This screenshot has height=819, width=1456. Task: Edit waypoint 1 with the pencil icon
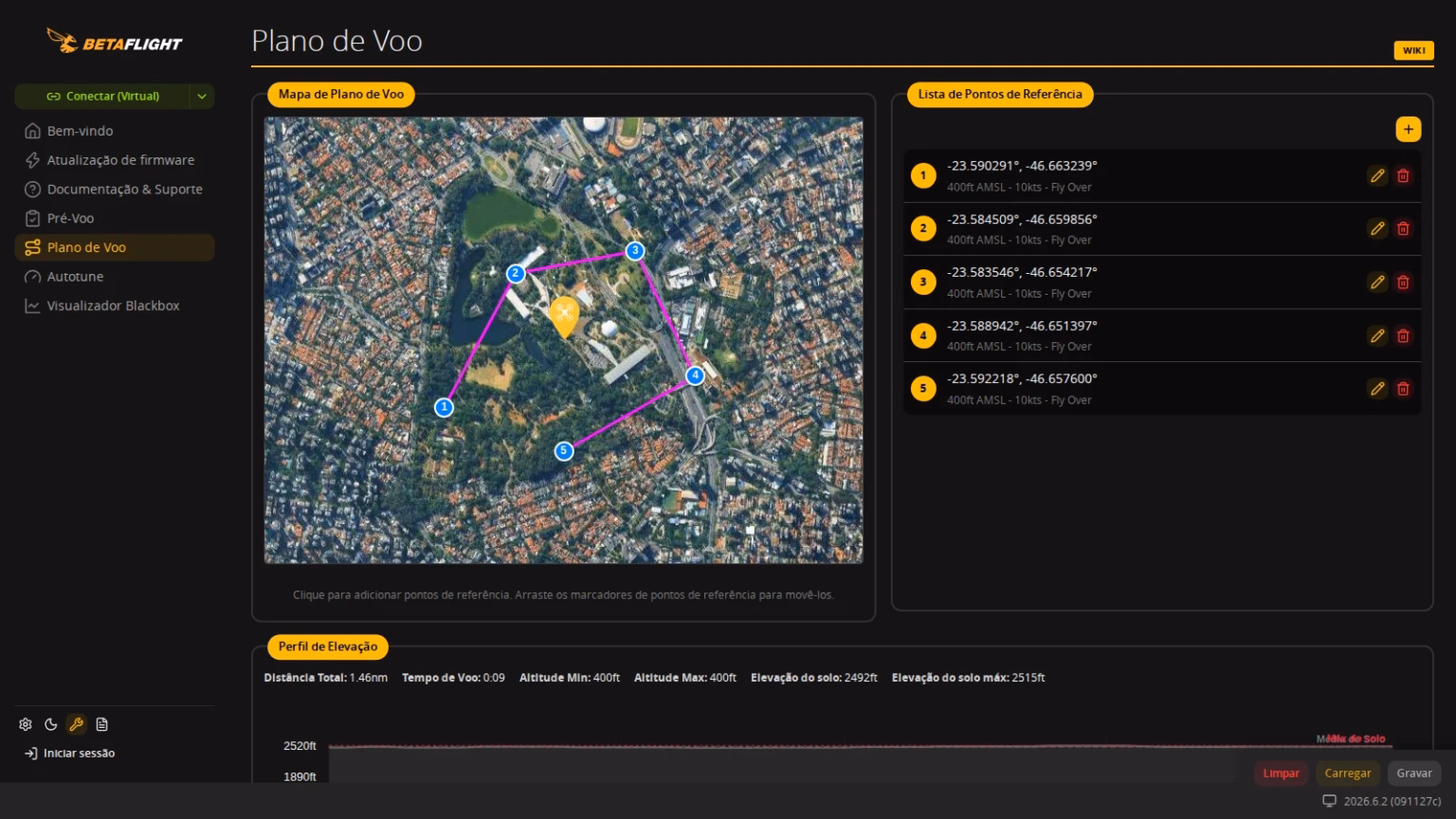[1377, 175]
